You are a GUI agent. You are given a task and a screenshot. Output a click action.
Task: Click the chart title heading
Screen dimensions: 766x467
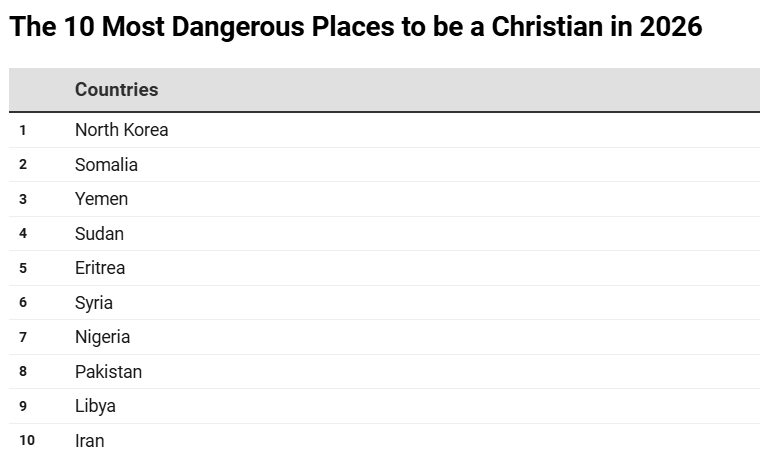[356, 26]
